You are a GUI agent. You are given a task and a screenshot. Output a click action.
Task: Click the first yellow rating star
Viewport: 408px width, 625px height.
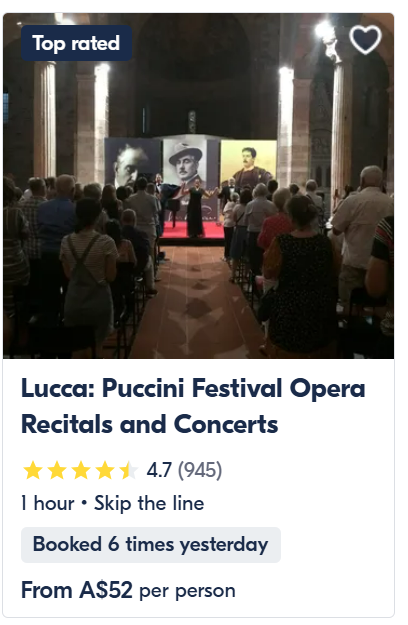(33, 470)
